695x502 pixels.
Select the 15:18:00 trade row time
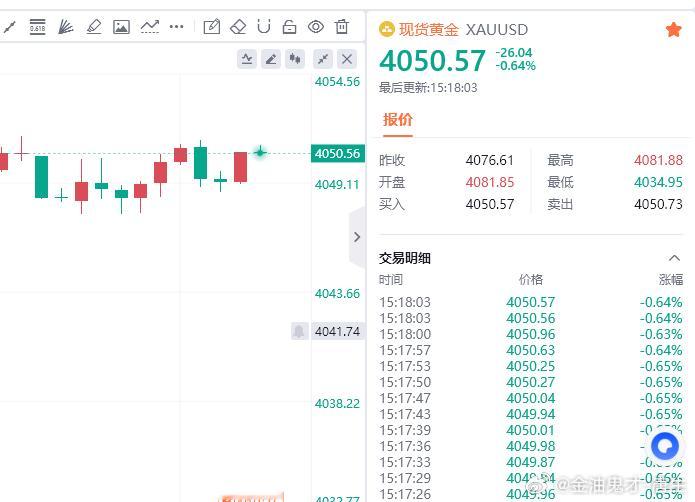pos(405,334)
